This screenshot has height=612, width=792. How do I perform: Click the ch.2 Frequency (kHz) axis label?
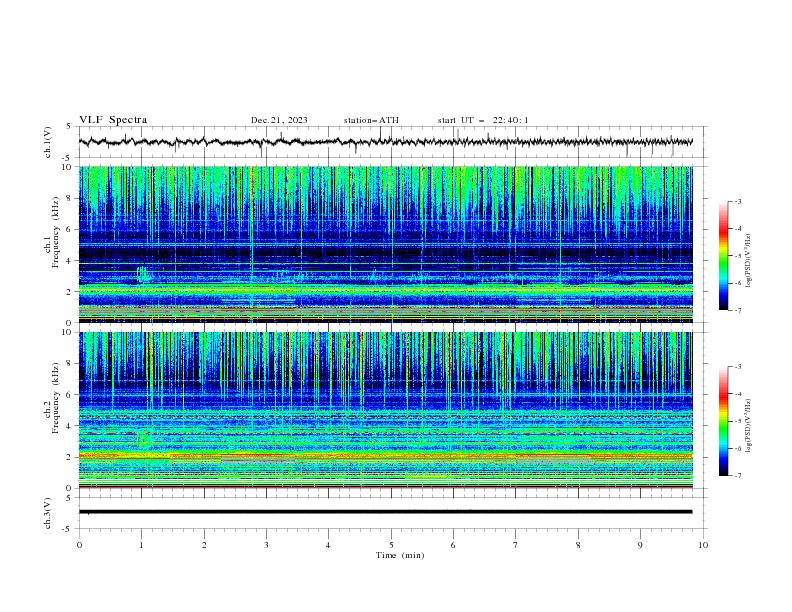coord(52,397)
